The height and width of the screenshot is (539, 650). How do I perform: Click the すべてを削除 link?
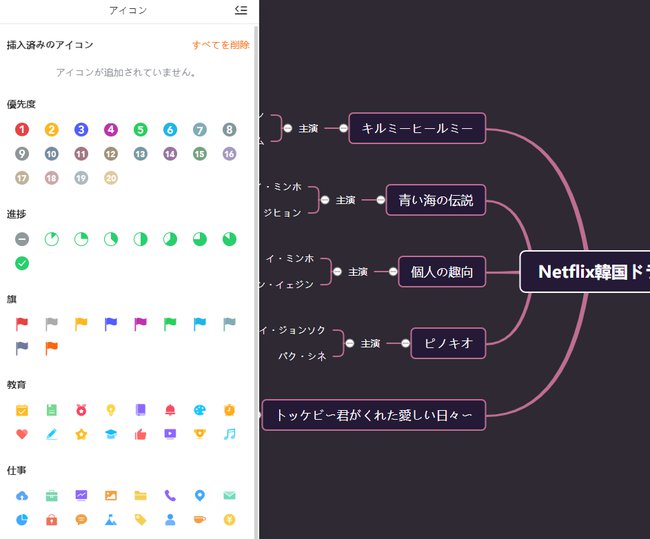coord(221,45)
